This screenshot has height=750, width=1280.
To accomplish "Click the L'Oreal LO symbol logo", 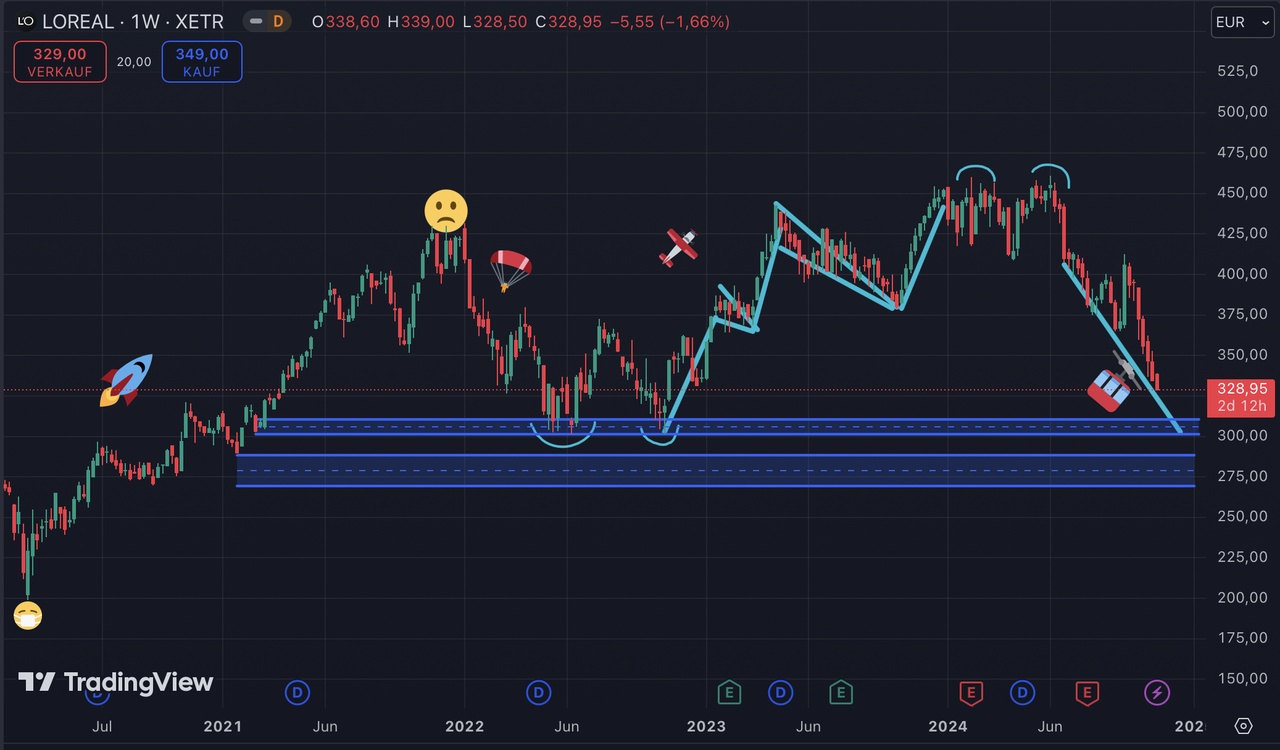I will pyautogui.click(x=25, y=21).
